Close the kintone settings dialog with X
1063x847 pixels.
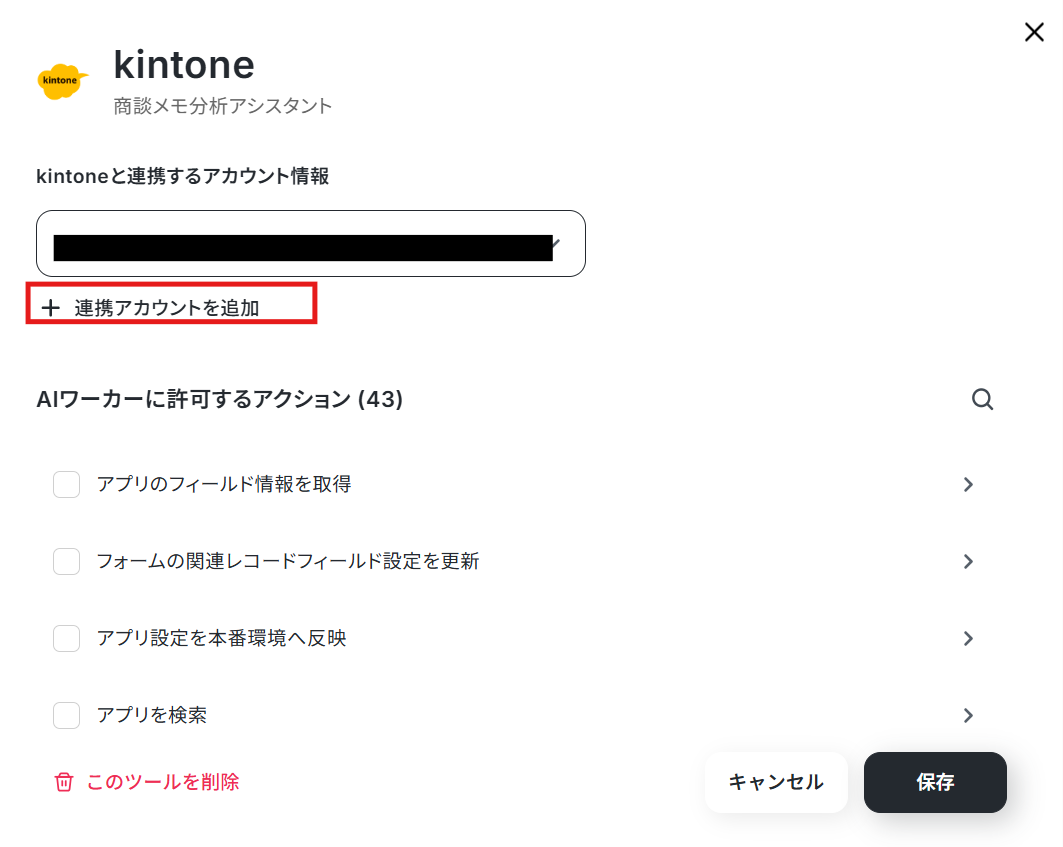[x=1034, y=32]
